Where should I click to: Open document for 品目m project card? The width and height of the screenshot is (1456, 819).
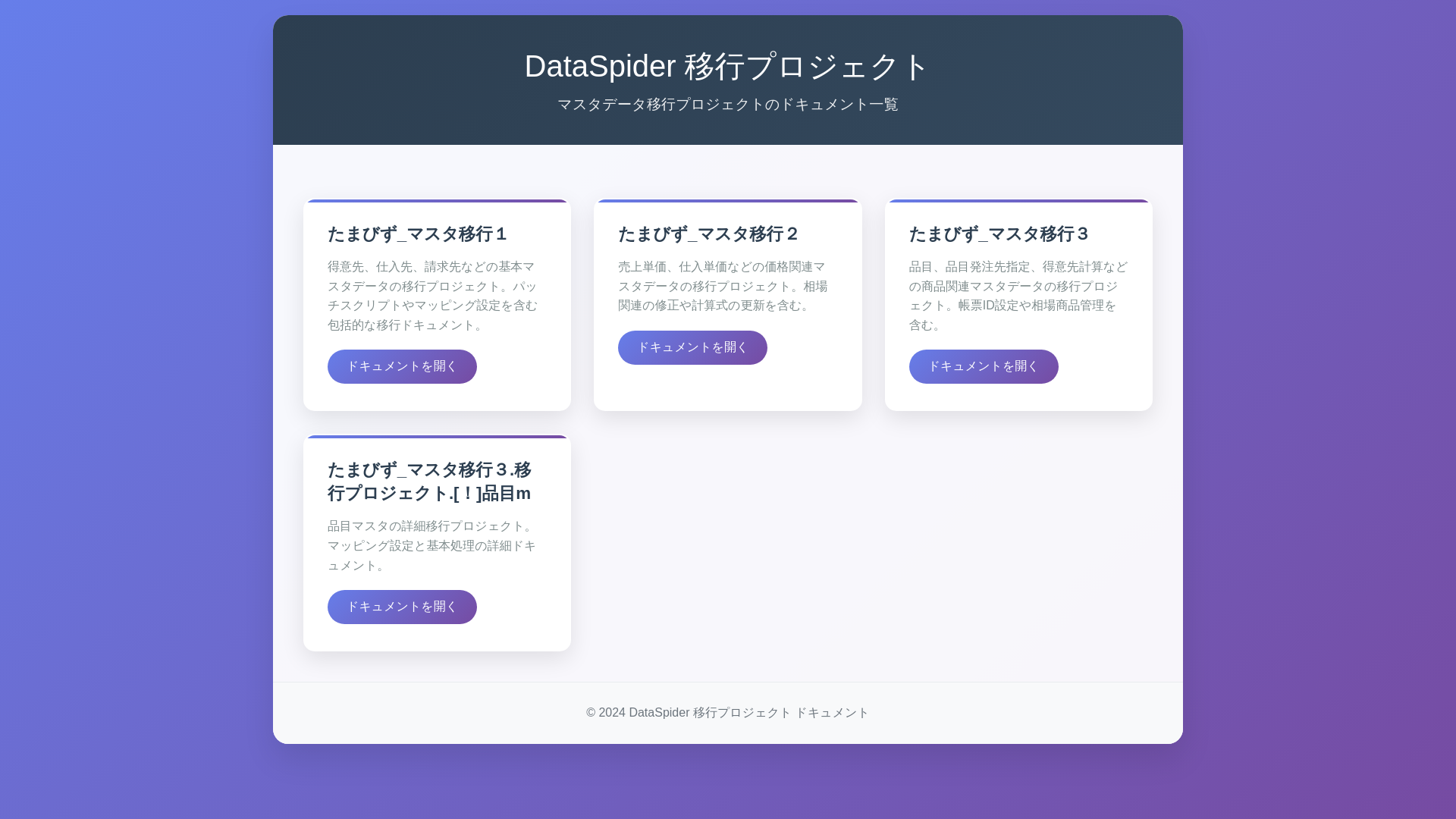click(402, 607)
